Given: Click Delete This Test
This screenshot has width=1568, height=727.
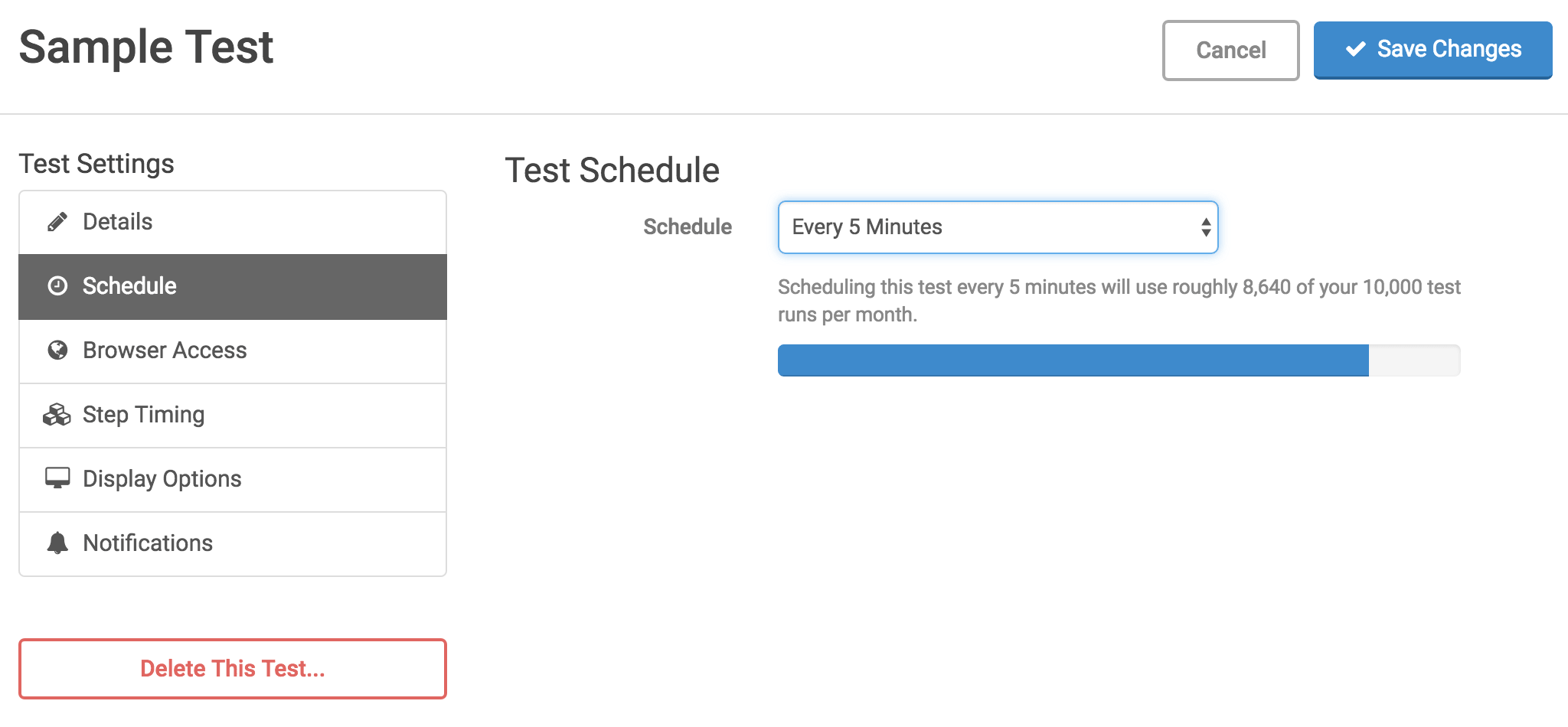Looking at the screenshot, I should [232, 668].
